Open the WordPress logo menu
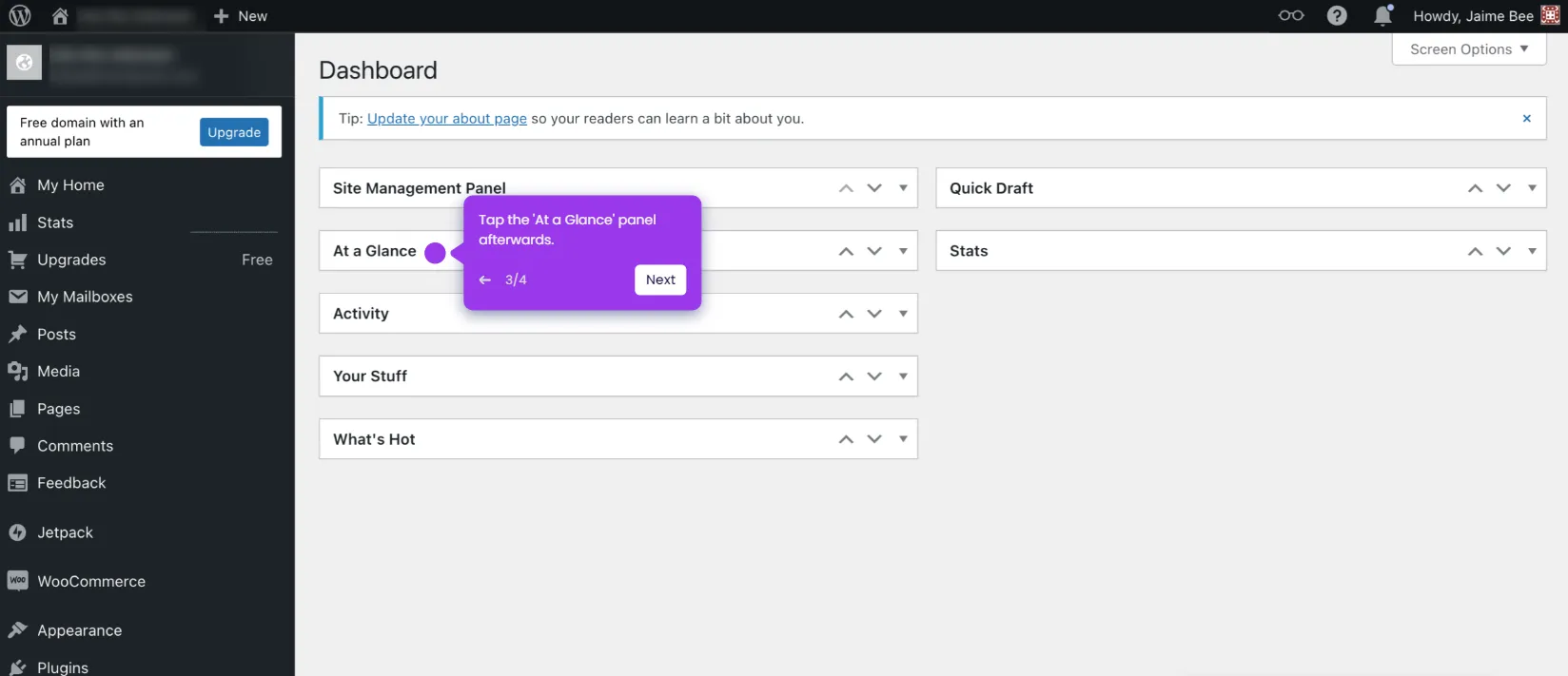1568x676 pixels. pyautogui.click(x=20, y=16)
